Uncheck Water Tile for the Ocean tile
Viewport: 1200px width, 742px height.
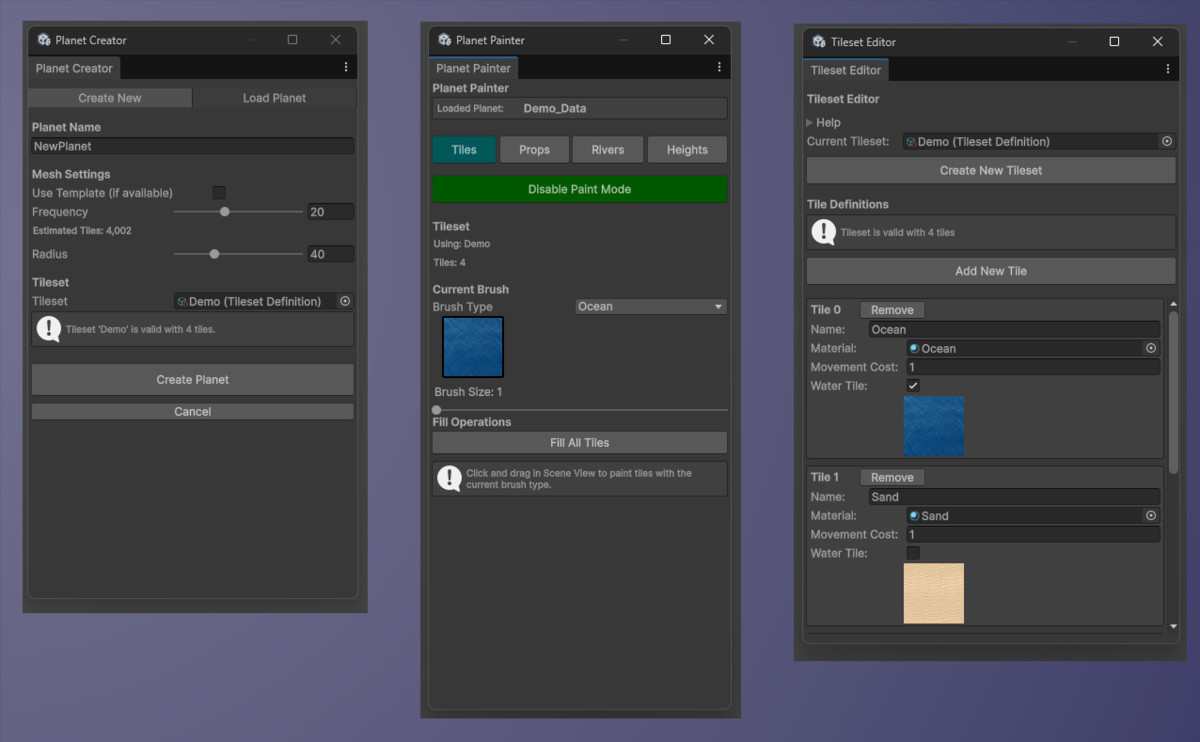click(x=913, y=385)
